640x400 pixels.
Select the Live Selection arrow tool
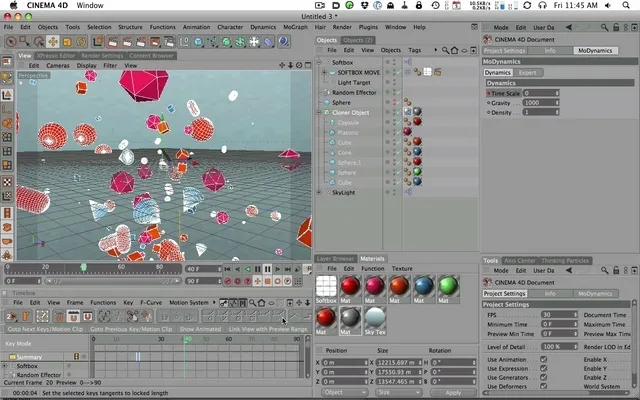11,41
